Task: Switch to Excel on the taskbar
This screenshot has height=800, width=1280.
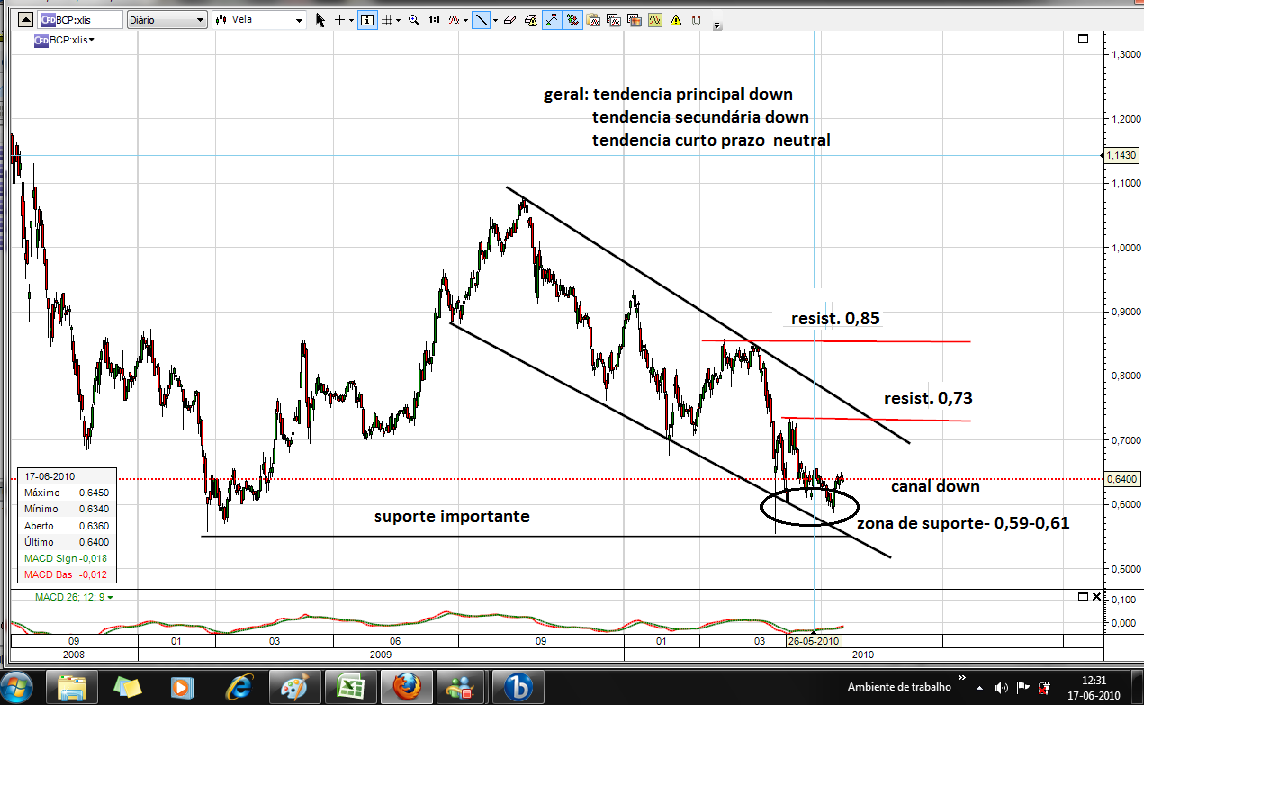Action: [x=350, y=687]
